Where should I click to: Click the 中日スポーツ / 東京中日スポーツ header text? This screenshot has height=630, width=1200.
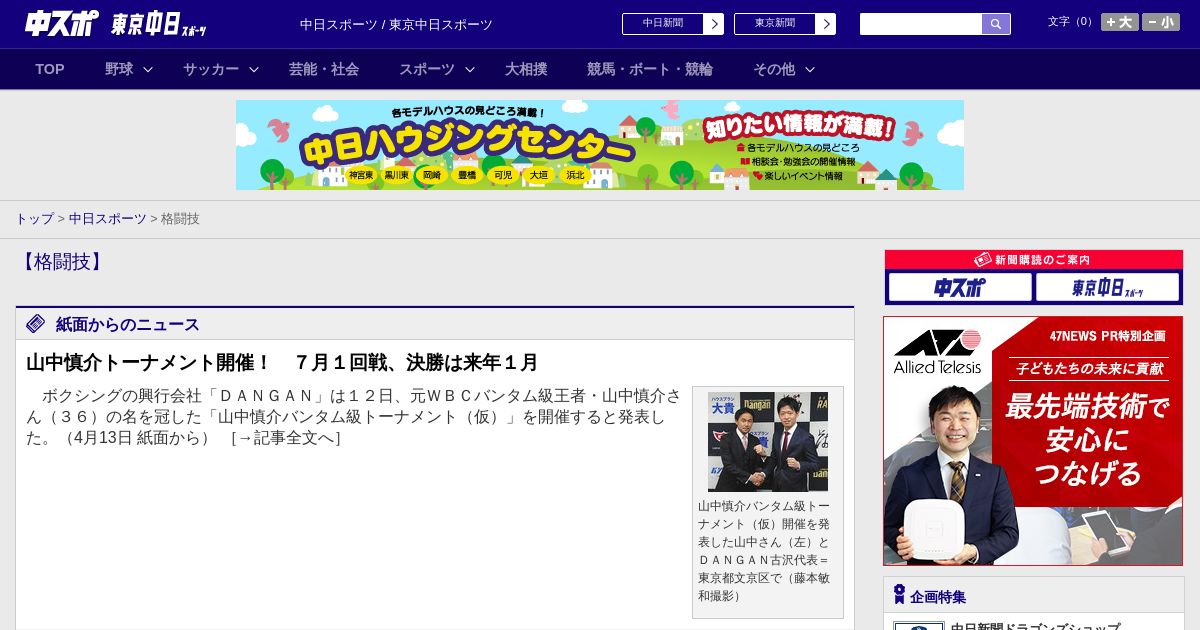(x=396, y=24)
